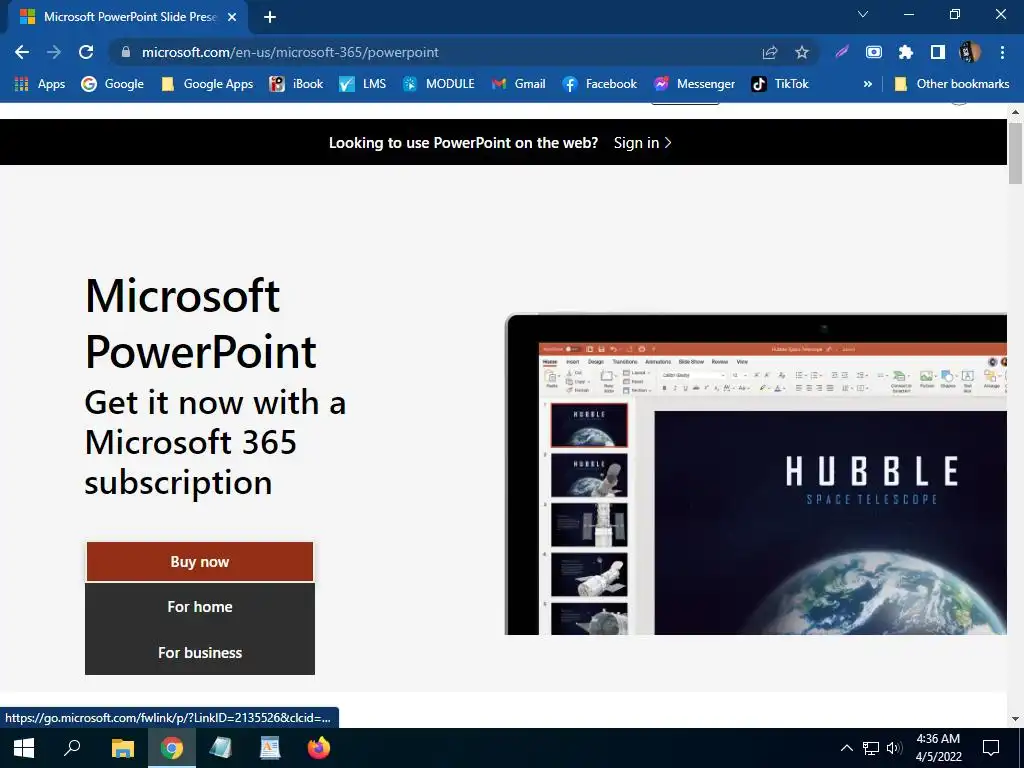Click the share this page icon
1024x768 pixels.
click(770, 52)
